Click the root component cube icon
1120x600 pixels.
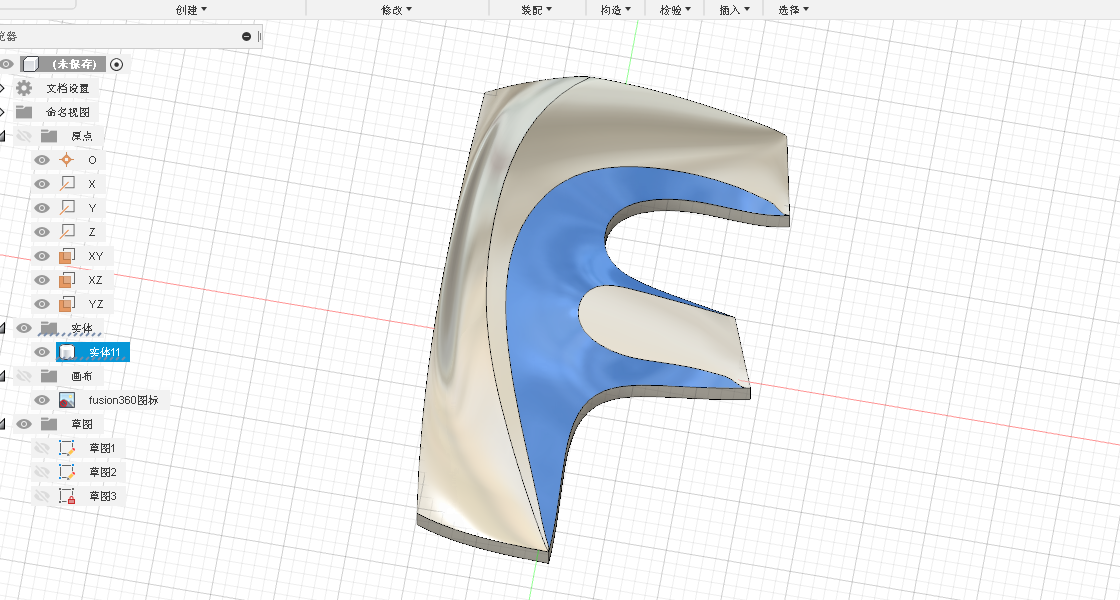(31, 64)
